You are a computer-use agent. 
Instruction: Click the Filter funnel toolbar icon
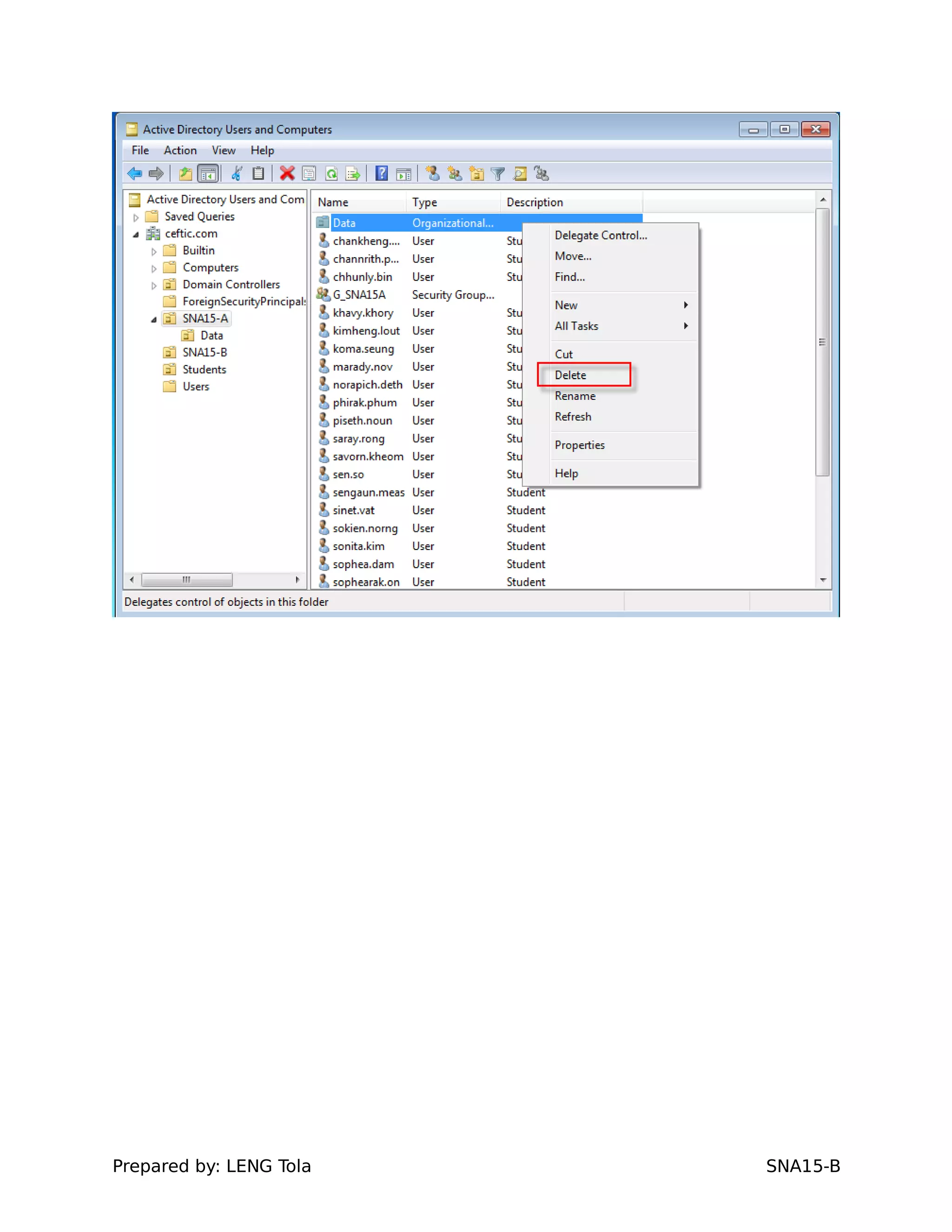pyautogui.click(x=498, y=174)
